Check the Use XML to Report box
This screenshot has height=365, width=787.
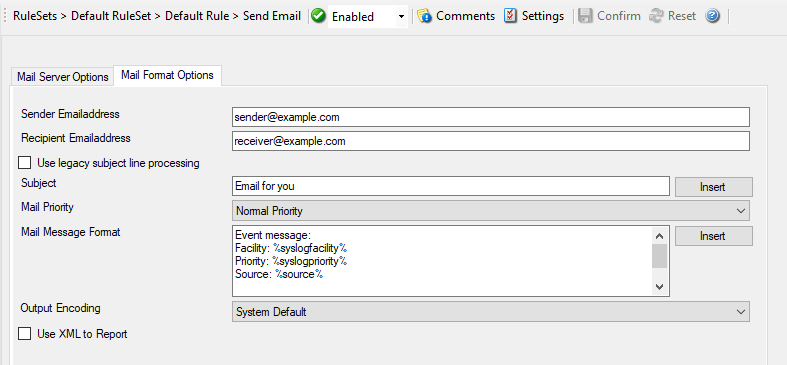(x=25, y=334)
